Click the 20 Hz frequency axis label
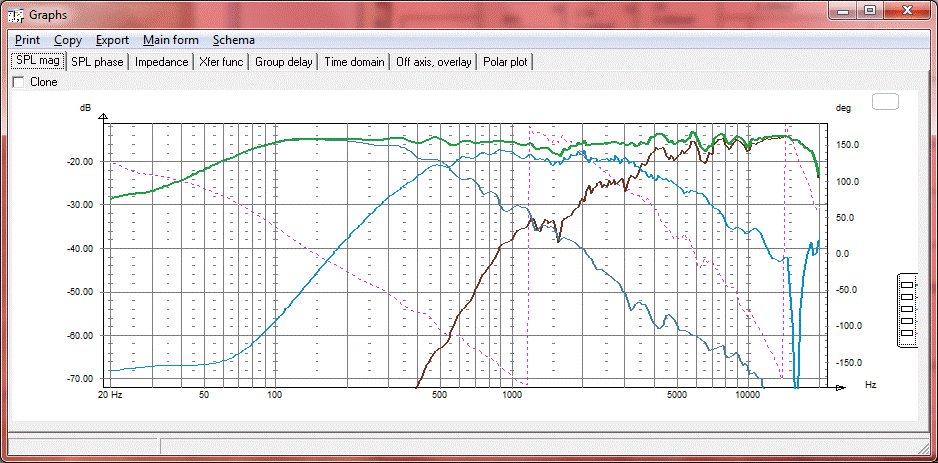 click(110, 395)
